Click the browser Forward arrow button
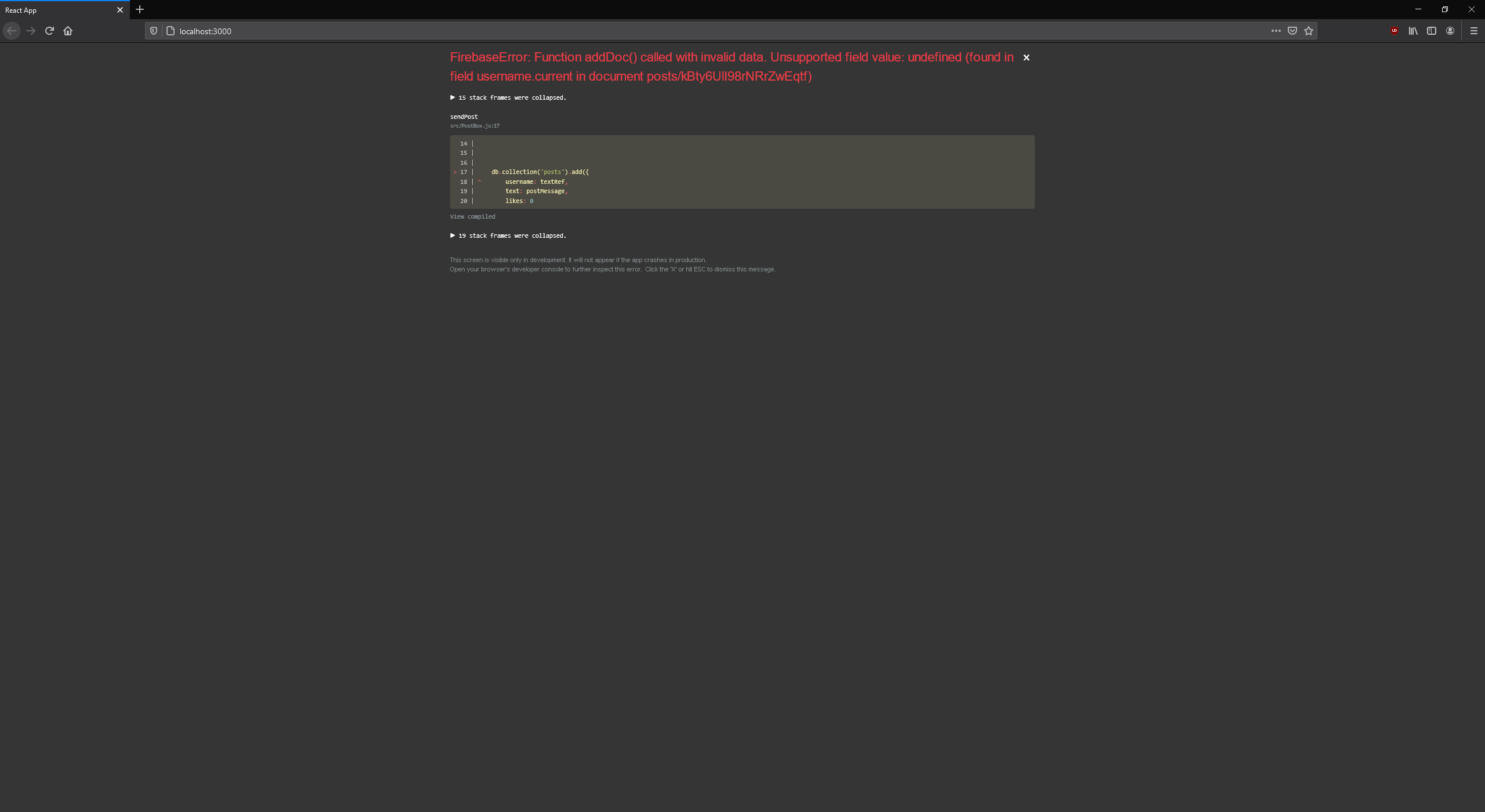This screenshot has height=812, width=1485. click(31, 31)
